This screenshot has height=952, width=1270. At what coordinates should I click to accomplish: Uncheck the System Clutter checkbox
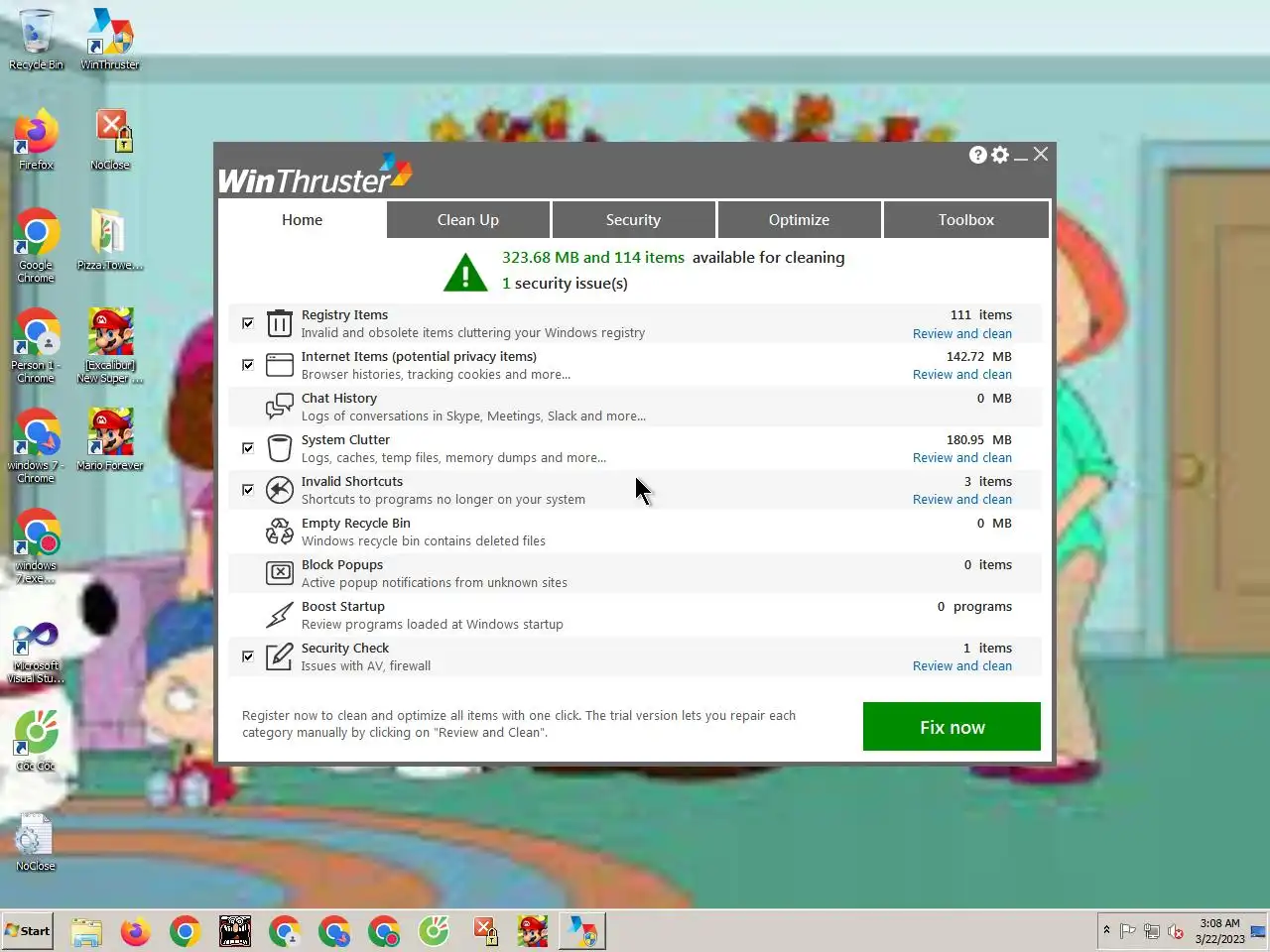[248, 448]
